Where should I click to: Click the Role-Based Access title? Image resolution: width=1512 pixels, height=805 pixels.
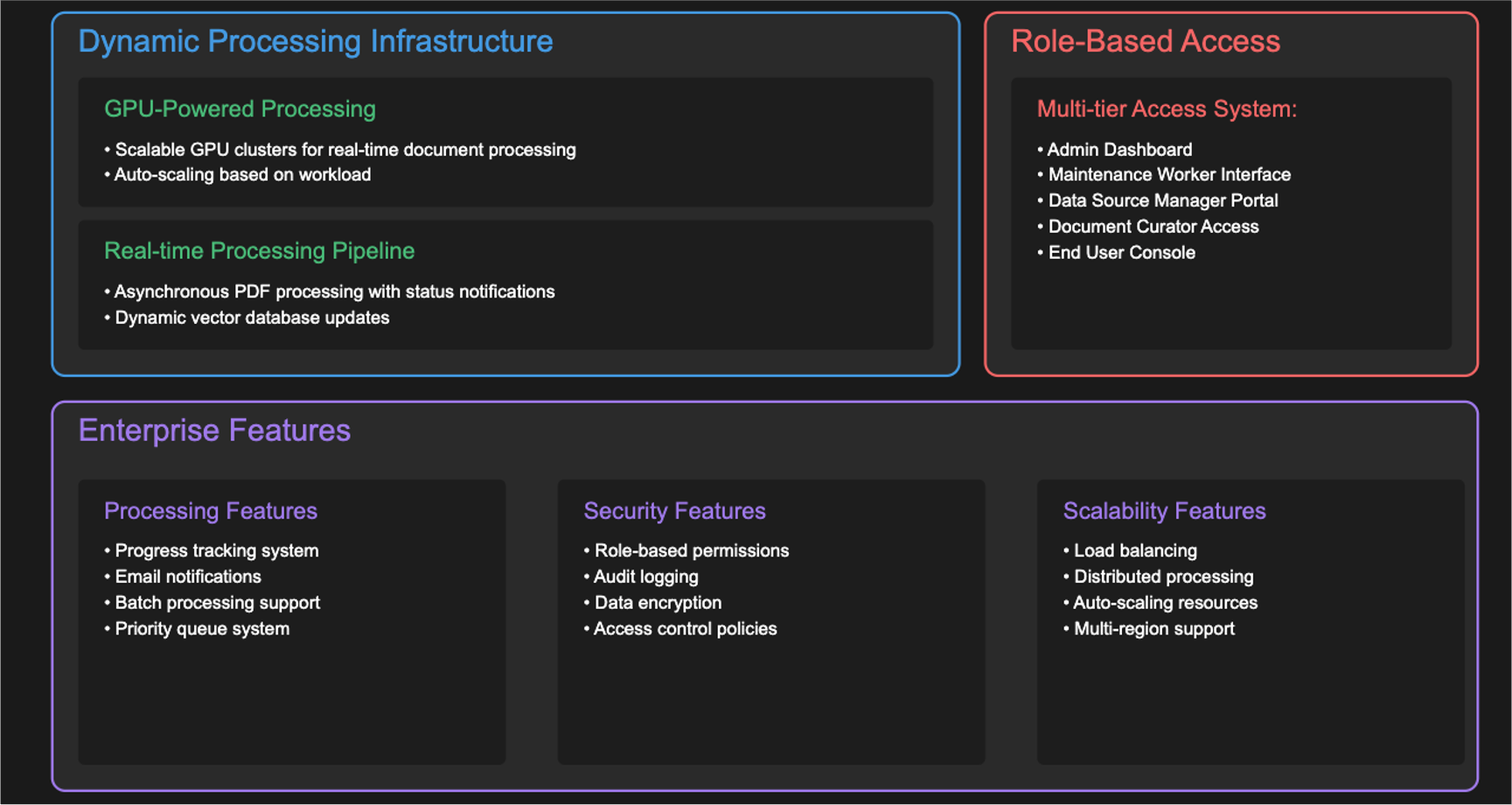tap(1145, 41)
